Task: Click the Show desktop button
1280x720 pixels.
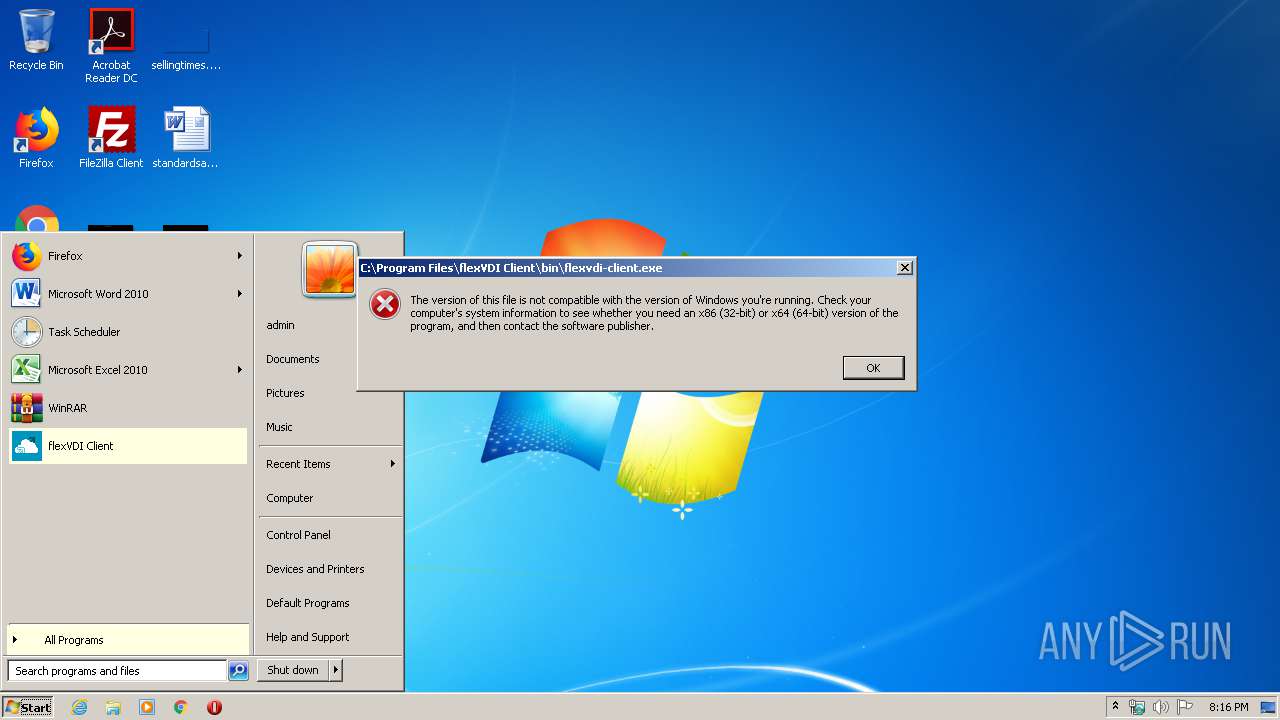Action: coord(1268,707)
